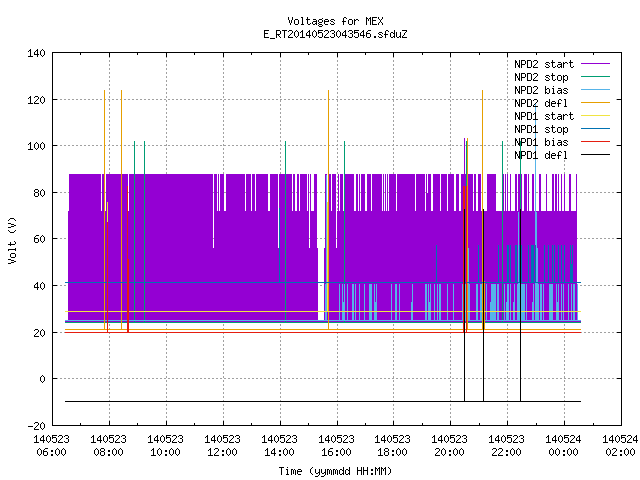This screenshot has height=480, width=640.
Task: Click the x-axis tick '140523 20:00'
Action: [x=449, y=446]
